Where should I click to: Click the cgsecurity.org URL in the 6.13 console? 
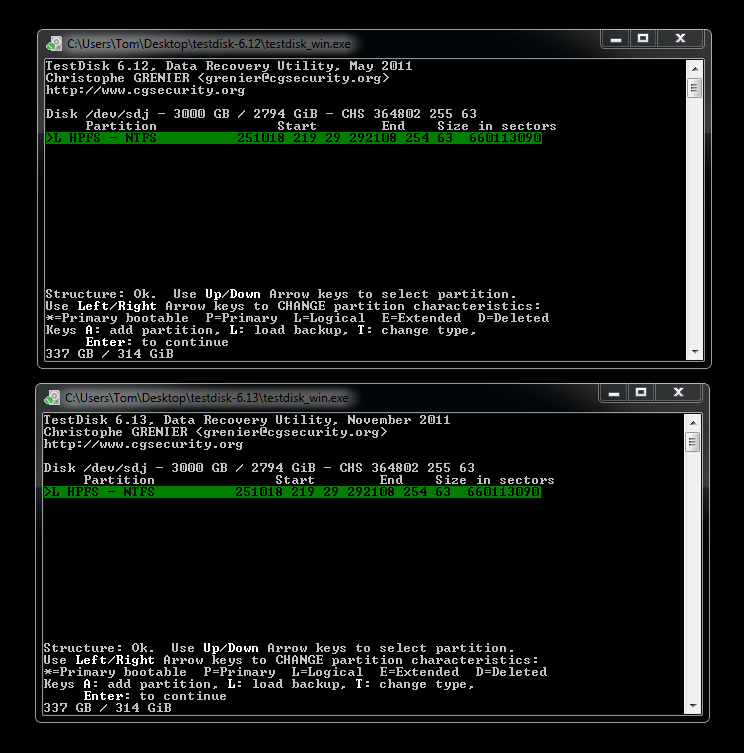point(145,444)
